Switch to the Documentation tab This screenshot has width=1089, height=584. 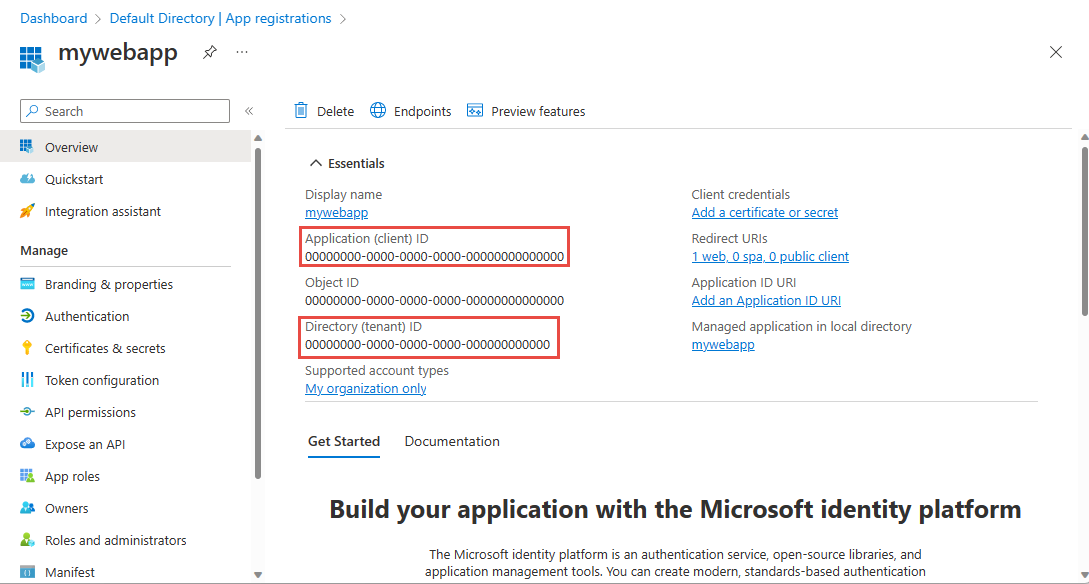point(452,441)
